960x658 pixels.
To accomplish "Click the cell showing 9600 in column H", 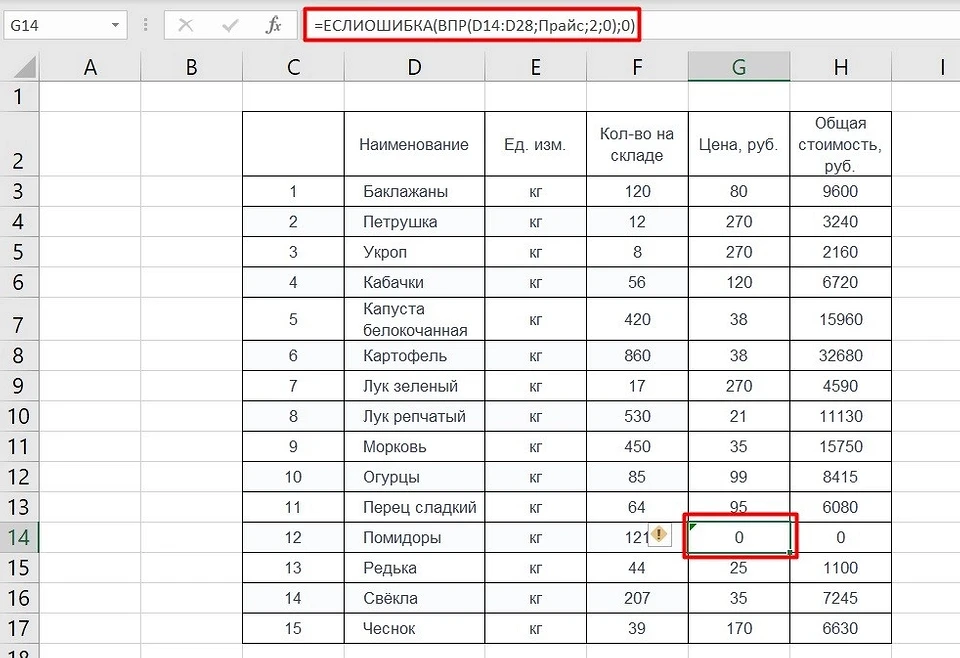I will (x=840, y=191).
